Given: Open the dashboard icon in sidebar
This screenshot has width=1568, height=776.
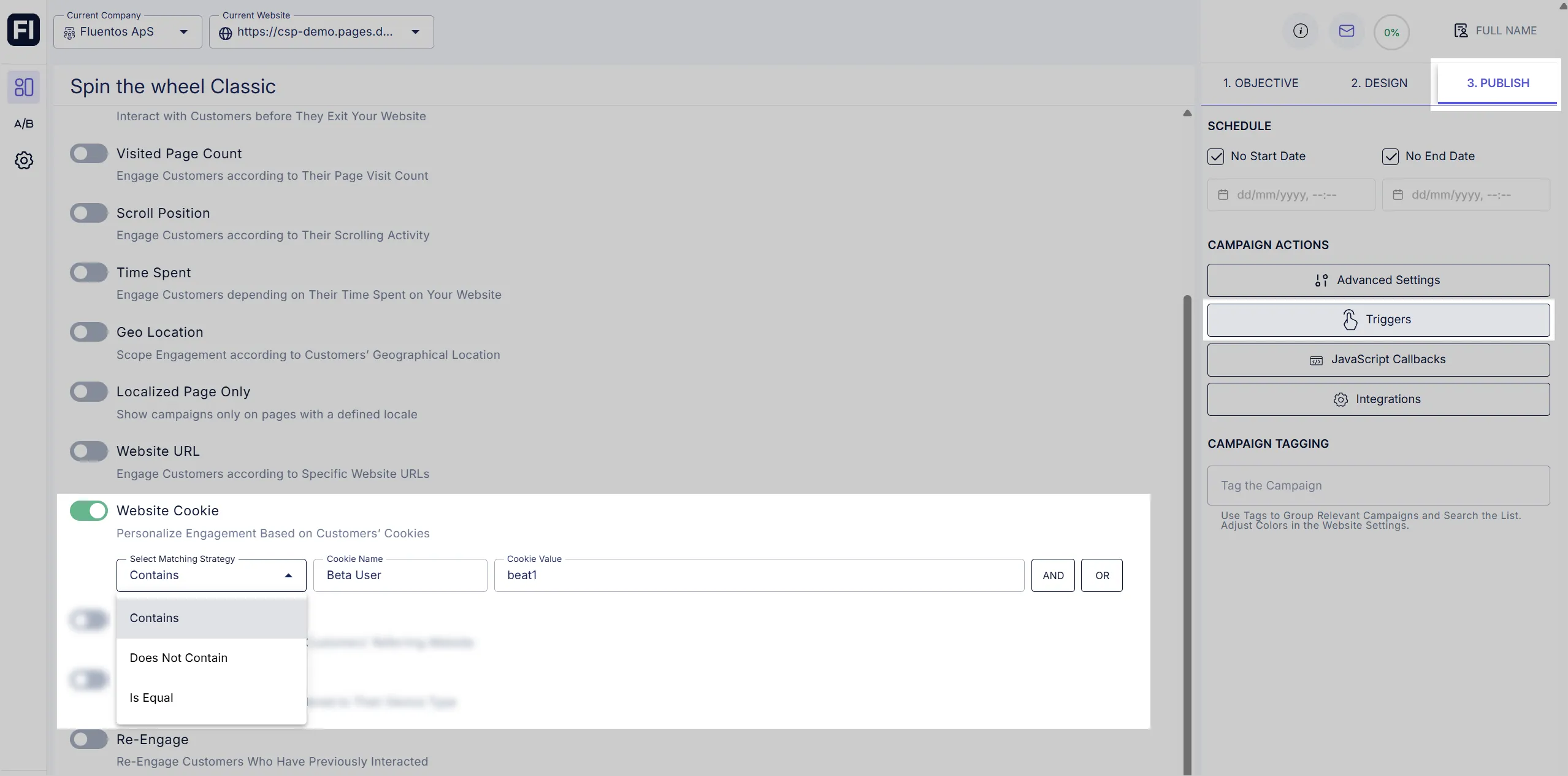Looking at the screenshot, I should point(23,87).
